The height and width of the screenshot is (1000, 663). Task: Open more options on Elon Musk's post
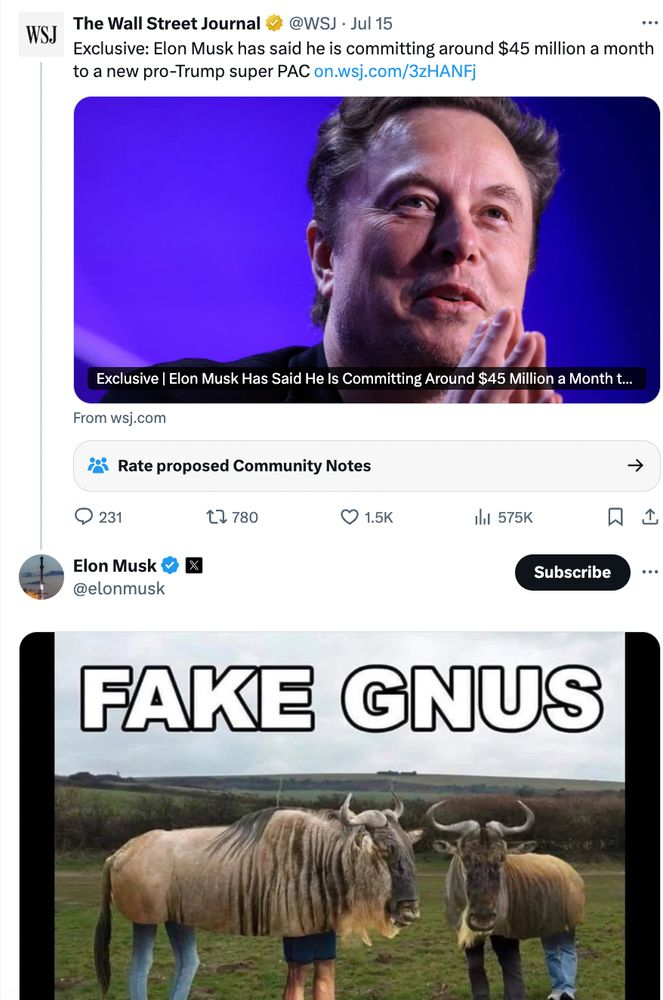[650, 572]
